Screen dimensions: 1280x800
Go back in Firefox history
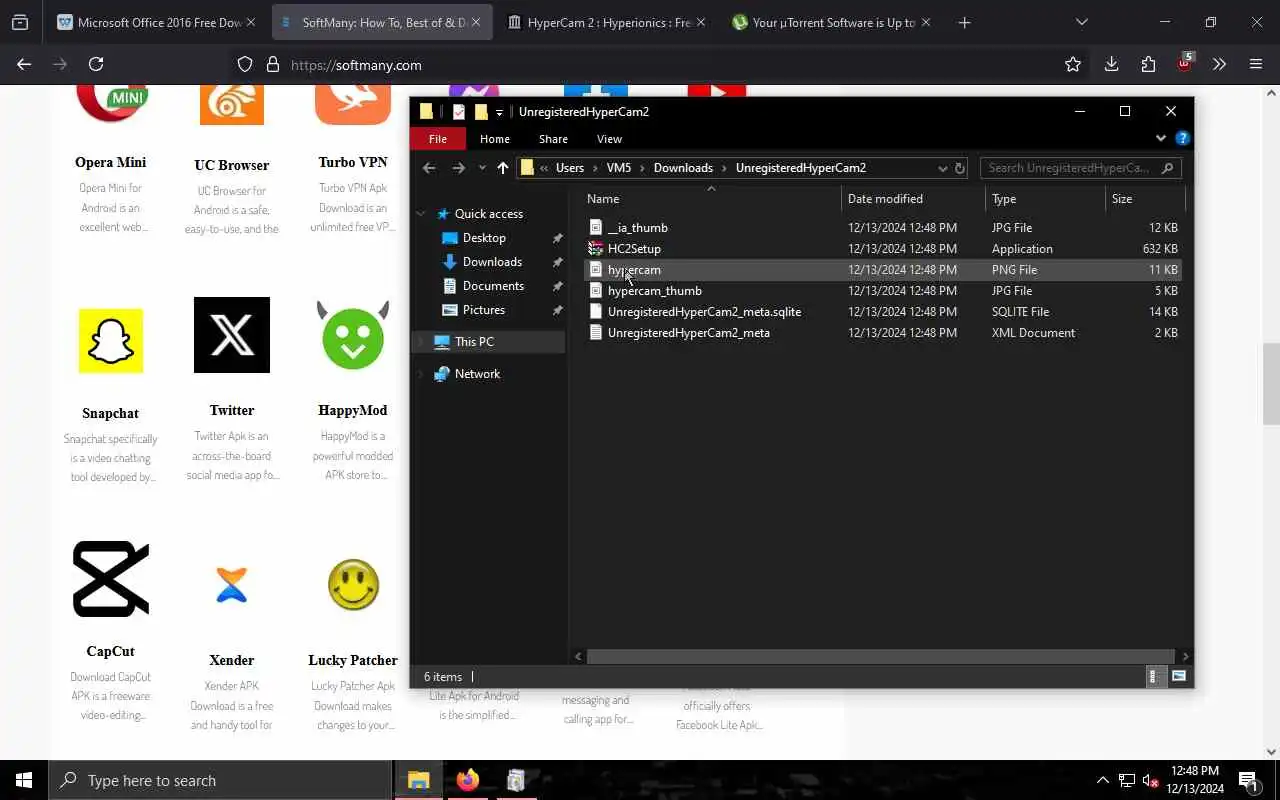point(24,64)
